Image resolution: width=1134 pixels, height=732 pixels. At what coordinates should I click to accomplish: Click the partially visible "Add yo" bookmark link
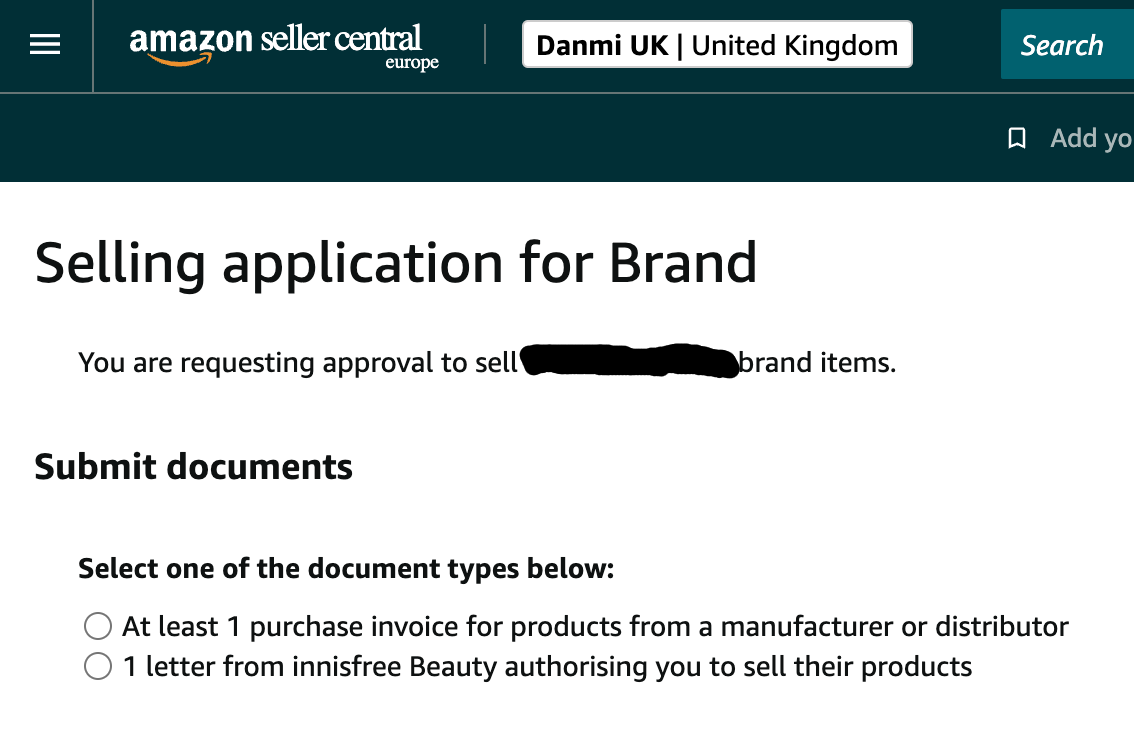tap(1090, 138)
